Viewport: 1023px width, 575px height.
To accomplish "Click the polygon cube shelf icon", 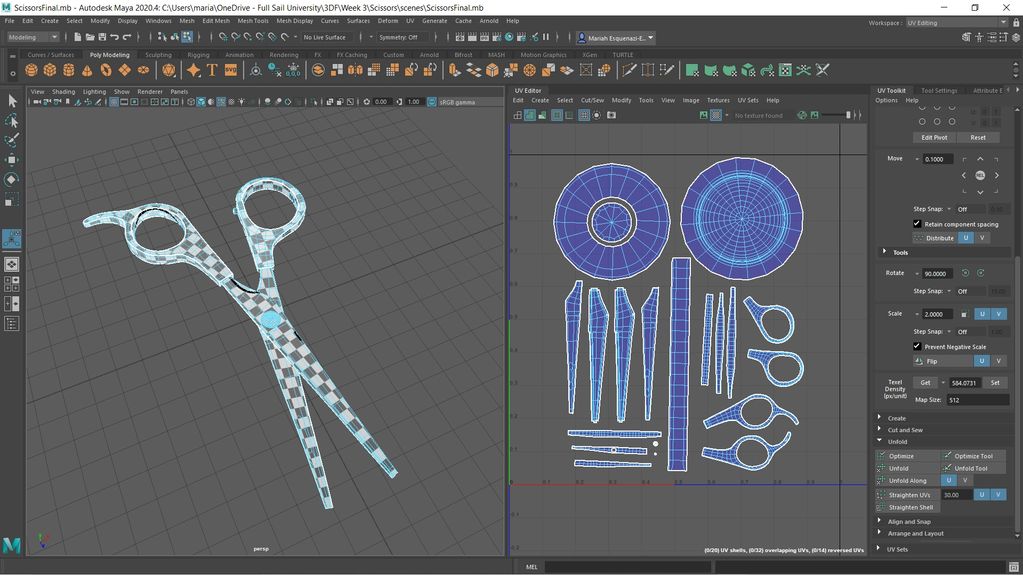I will [50, 70].
